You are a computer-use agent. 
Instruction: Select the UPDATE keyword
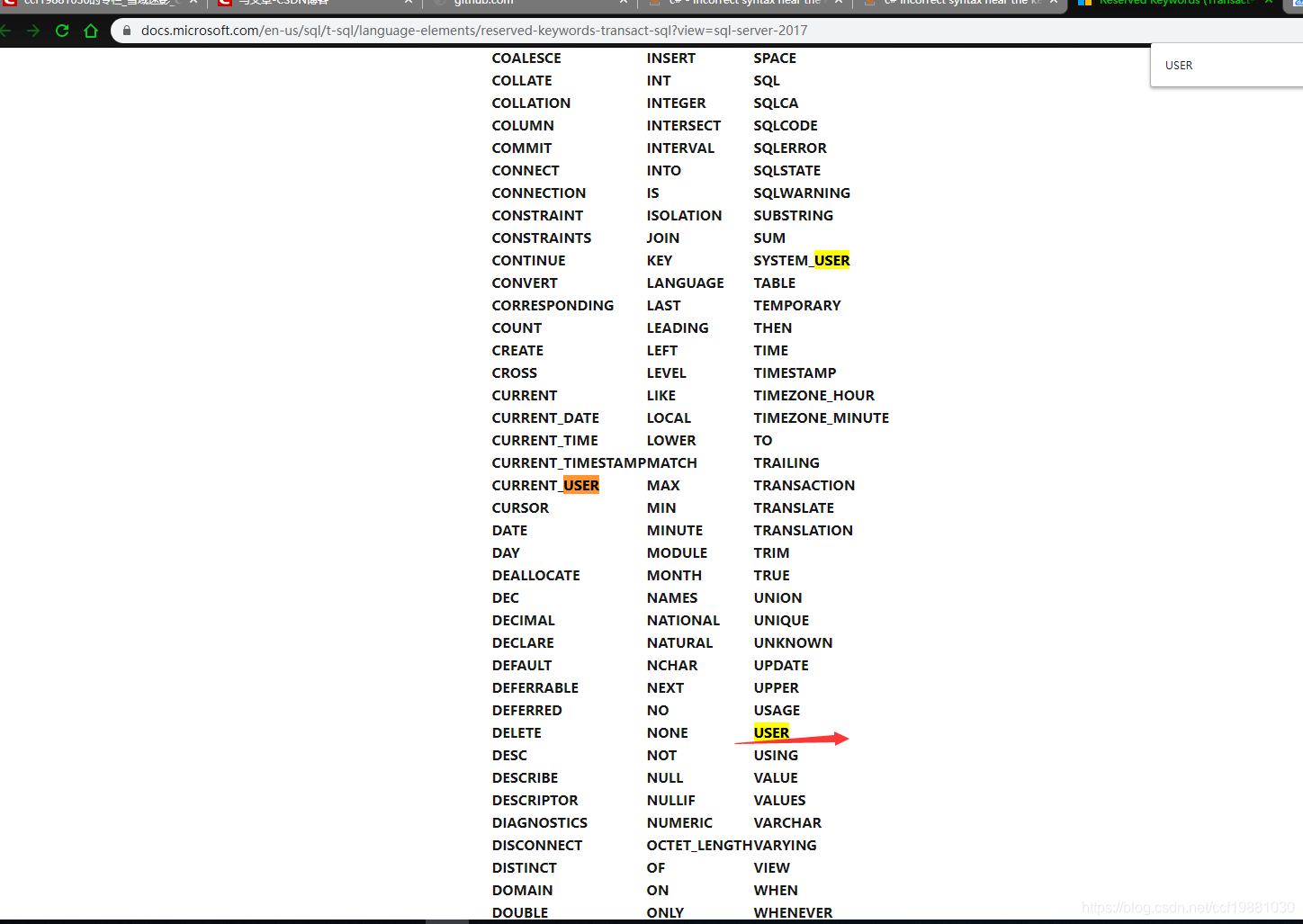click(781, 666)
